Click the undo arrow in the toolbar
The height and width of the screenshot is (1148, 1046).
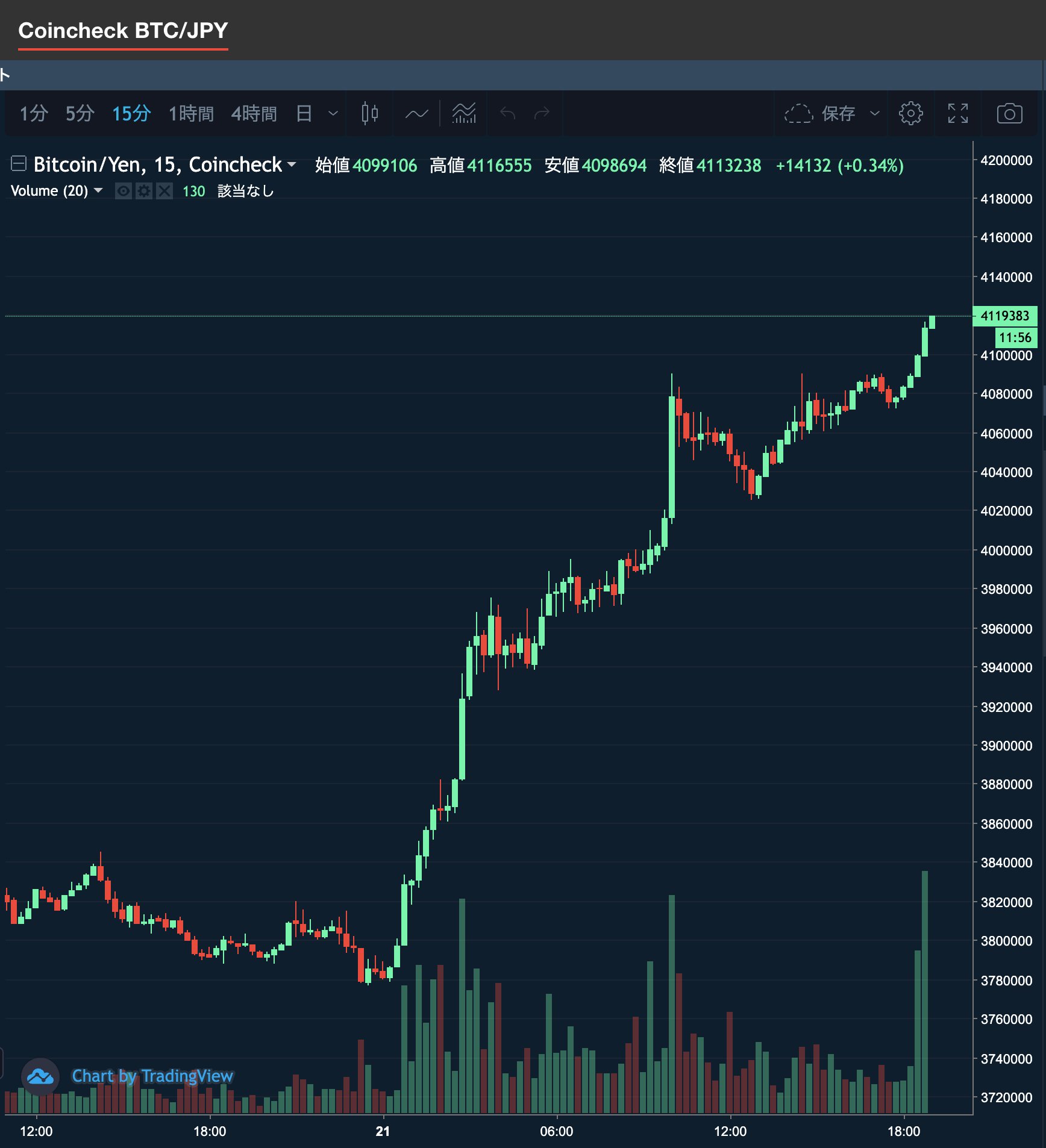tap(508, 113)
